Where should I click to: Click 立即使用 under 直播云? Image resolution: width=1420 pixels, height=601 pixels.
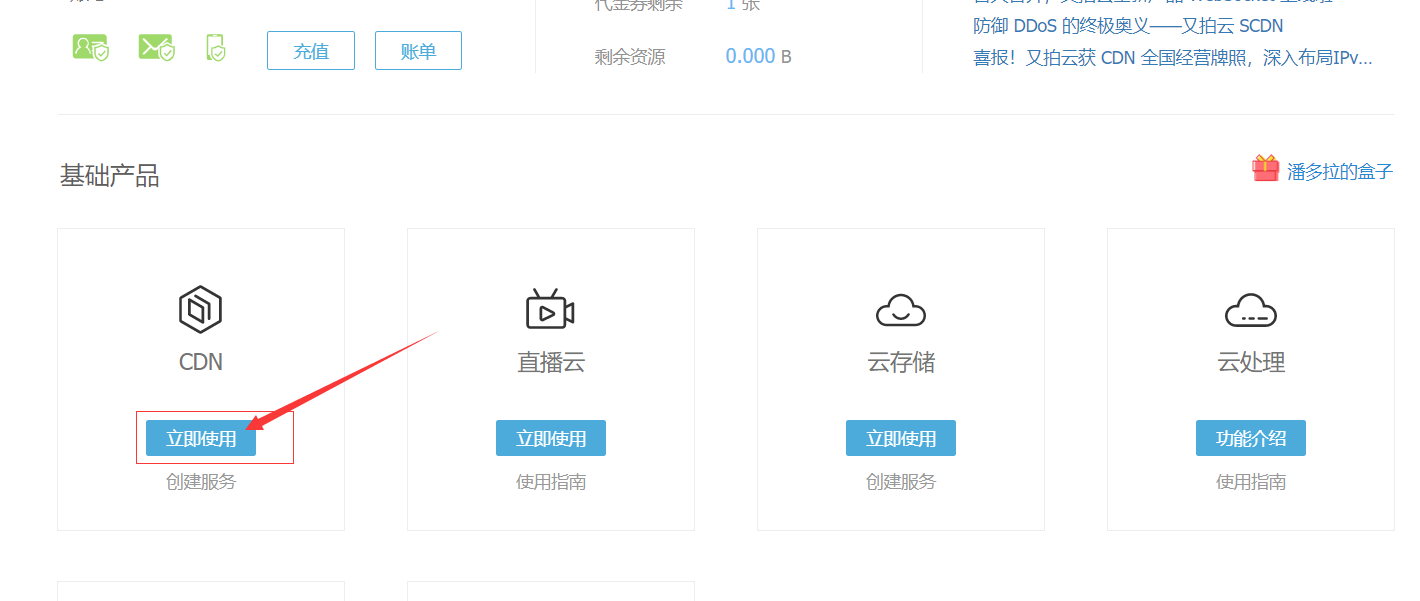tap(551, 438)
